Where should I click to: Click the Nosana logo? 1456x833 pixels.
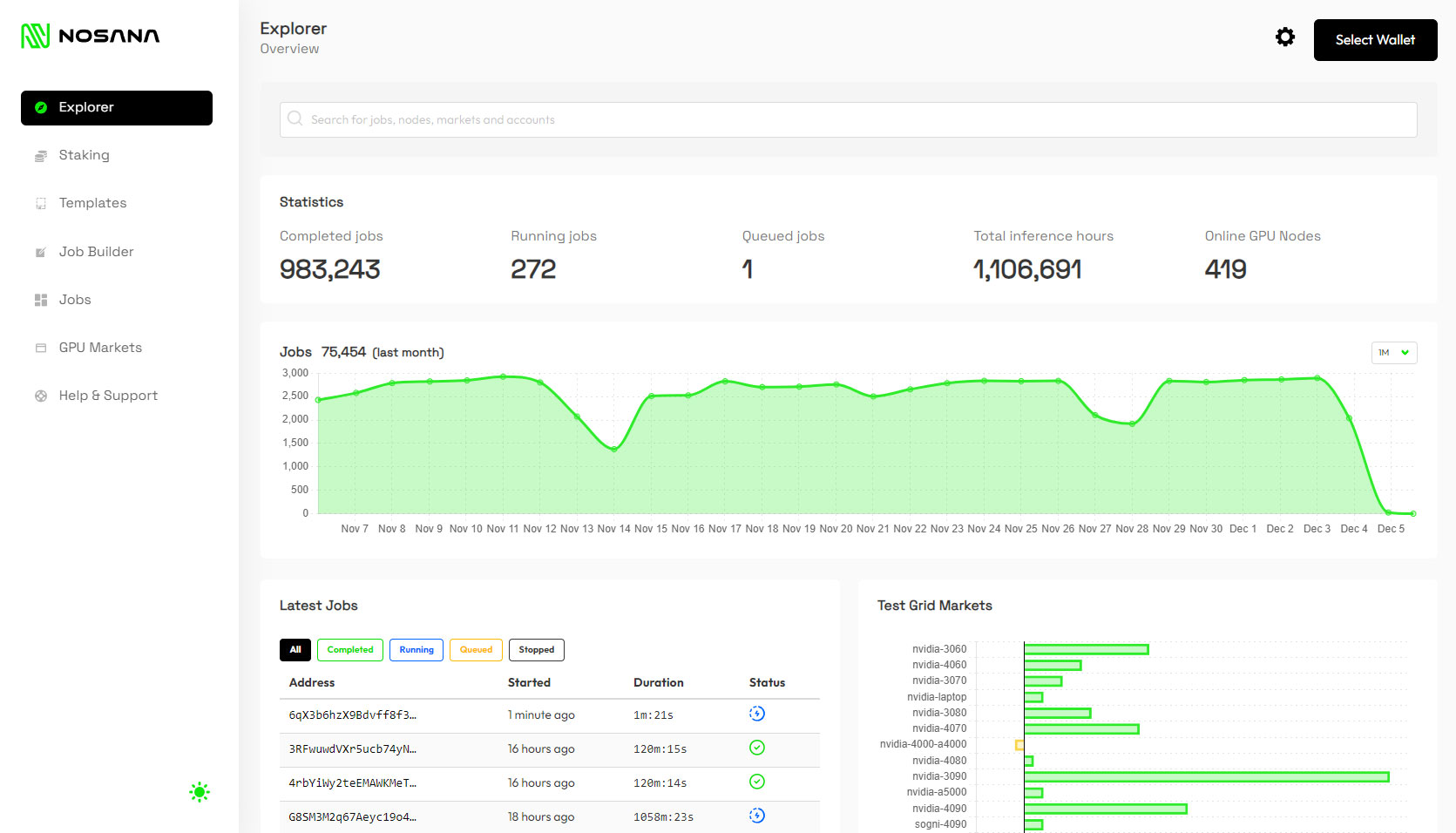[x=89, y=36]
